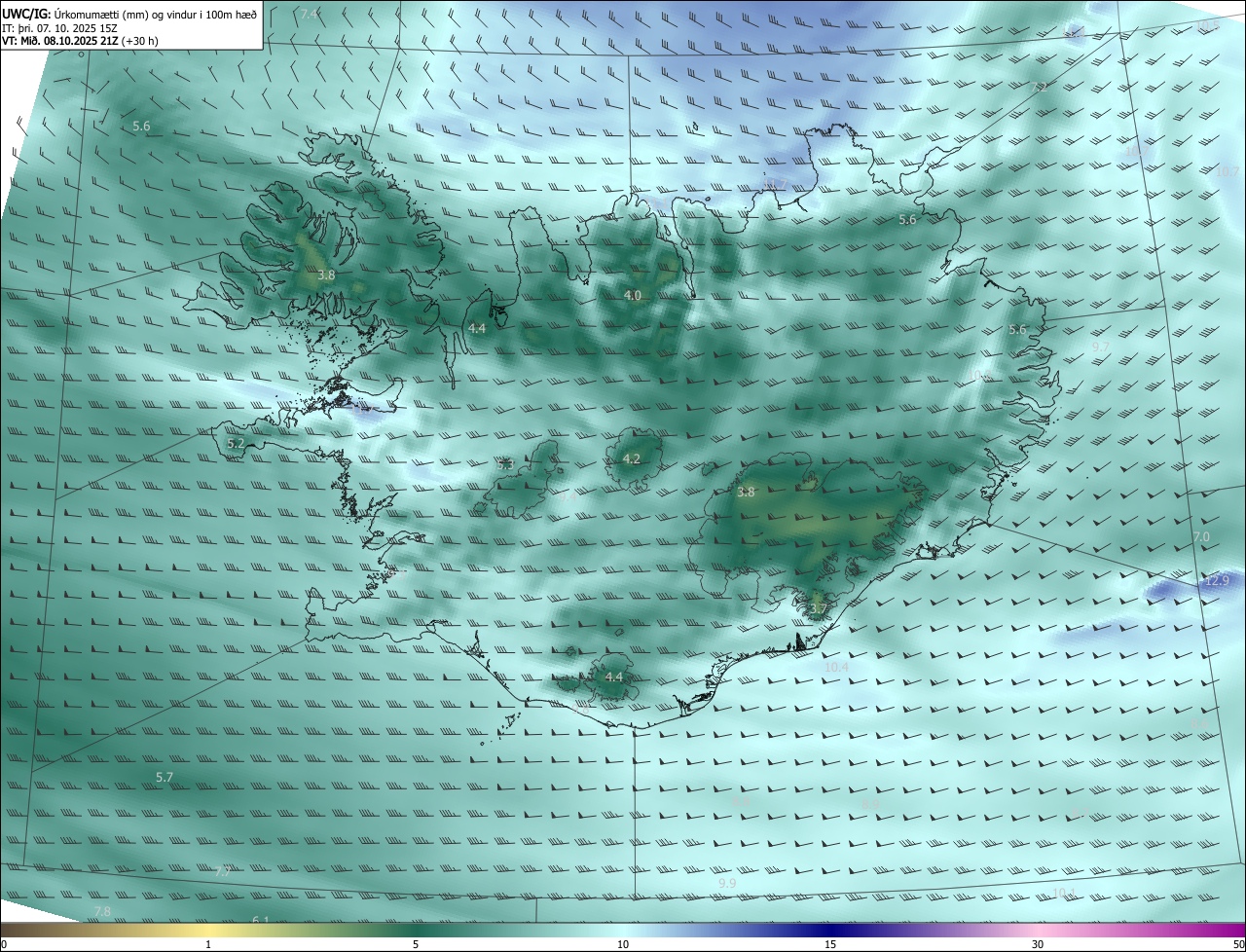Pick the 5.2 value label near the west coast
The height and width of the screenshot is (952, 1246).
(236, 443)
